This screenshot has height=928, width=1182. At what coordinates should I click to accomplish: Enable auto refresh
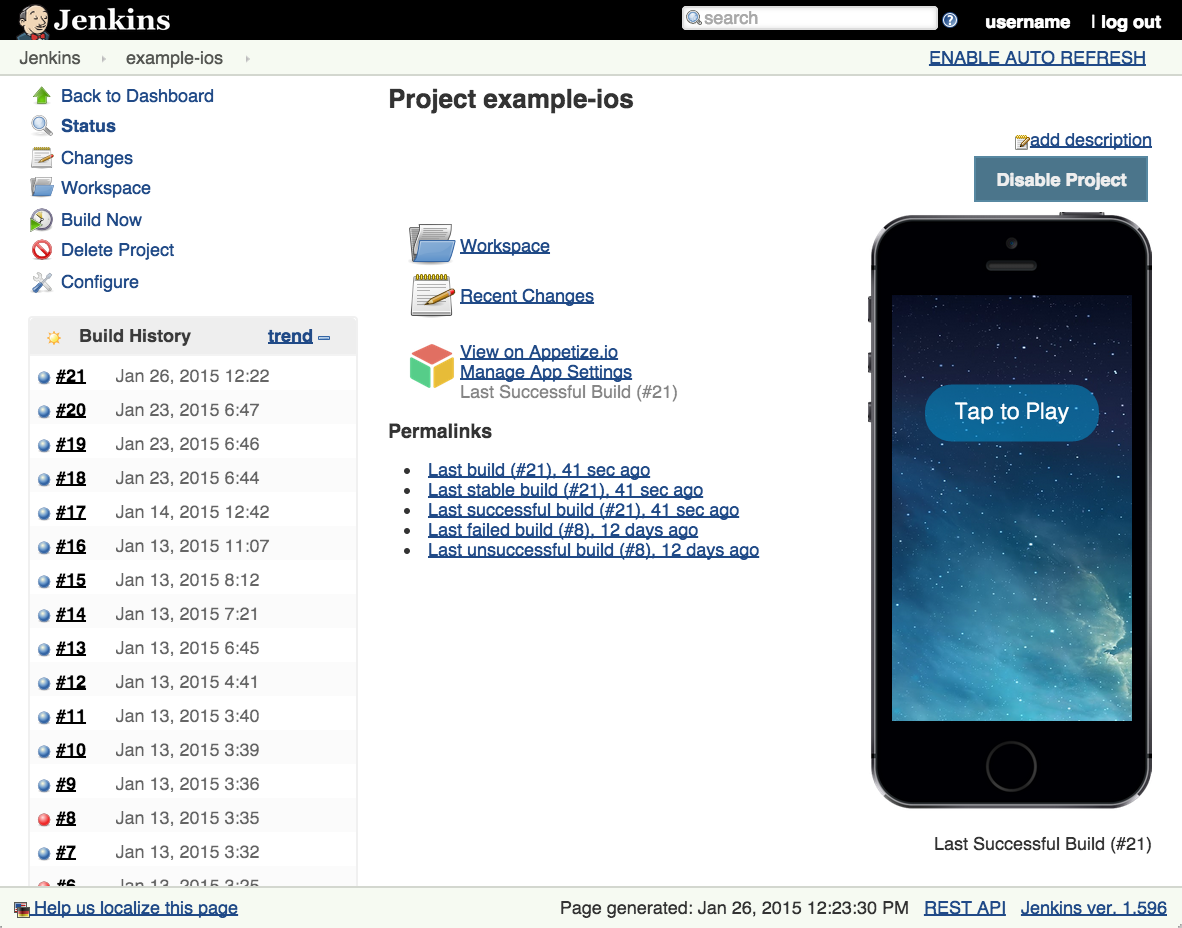click(x=1037, y=57)
